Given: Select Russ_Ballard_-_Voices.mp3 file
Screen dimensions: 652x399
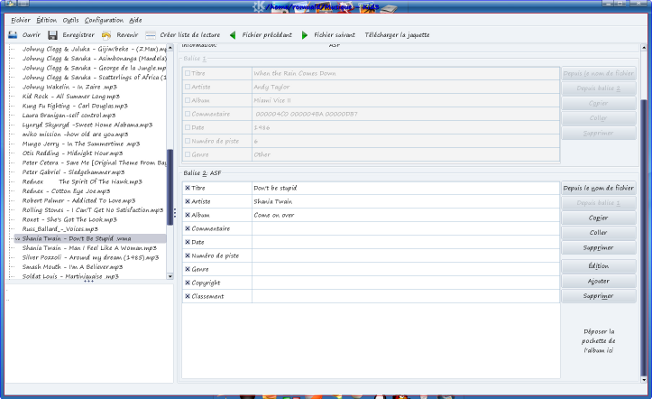Looking at the screenshot, I should click(60, 229).
